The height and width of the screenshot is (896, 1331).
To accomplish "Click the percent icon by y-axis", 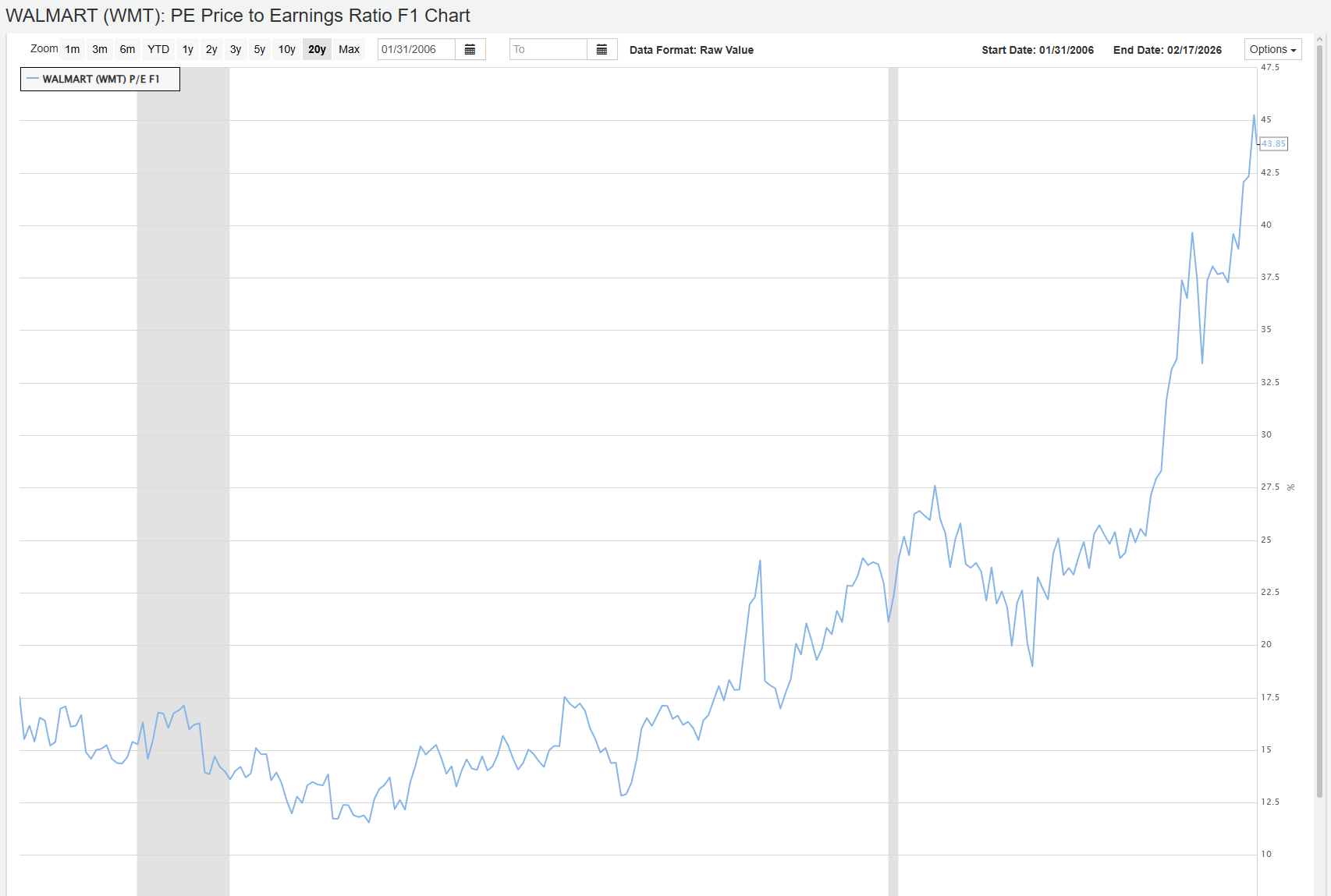I will [1291, 487].
